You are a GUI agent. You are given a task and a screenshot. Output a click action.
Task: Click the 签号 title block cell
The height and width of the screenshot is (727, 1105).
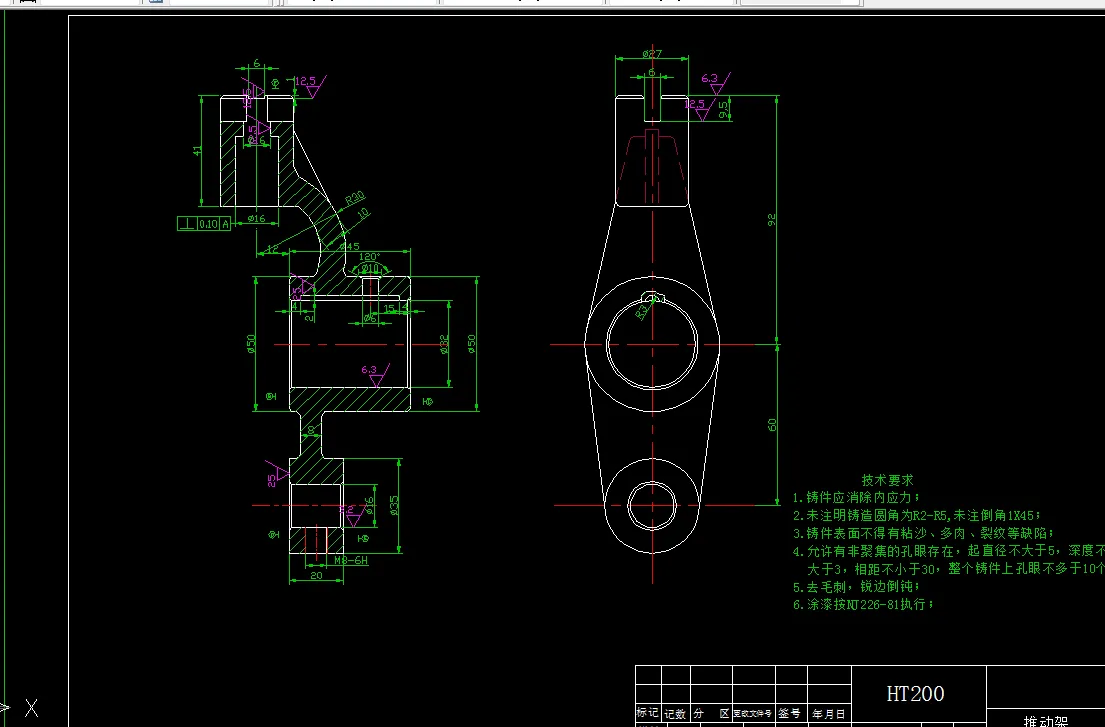pos(789,714)
